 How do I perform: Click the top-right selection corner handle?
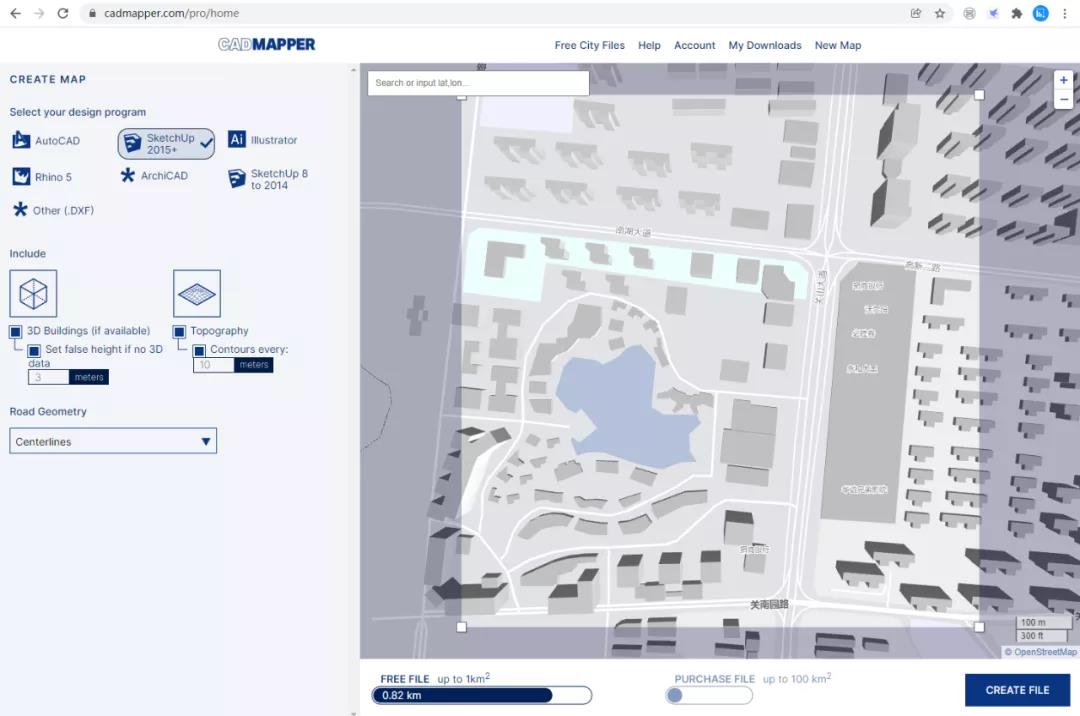(979, 95)
